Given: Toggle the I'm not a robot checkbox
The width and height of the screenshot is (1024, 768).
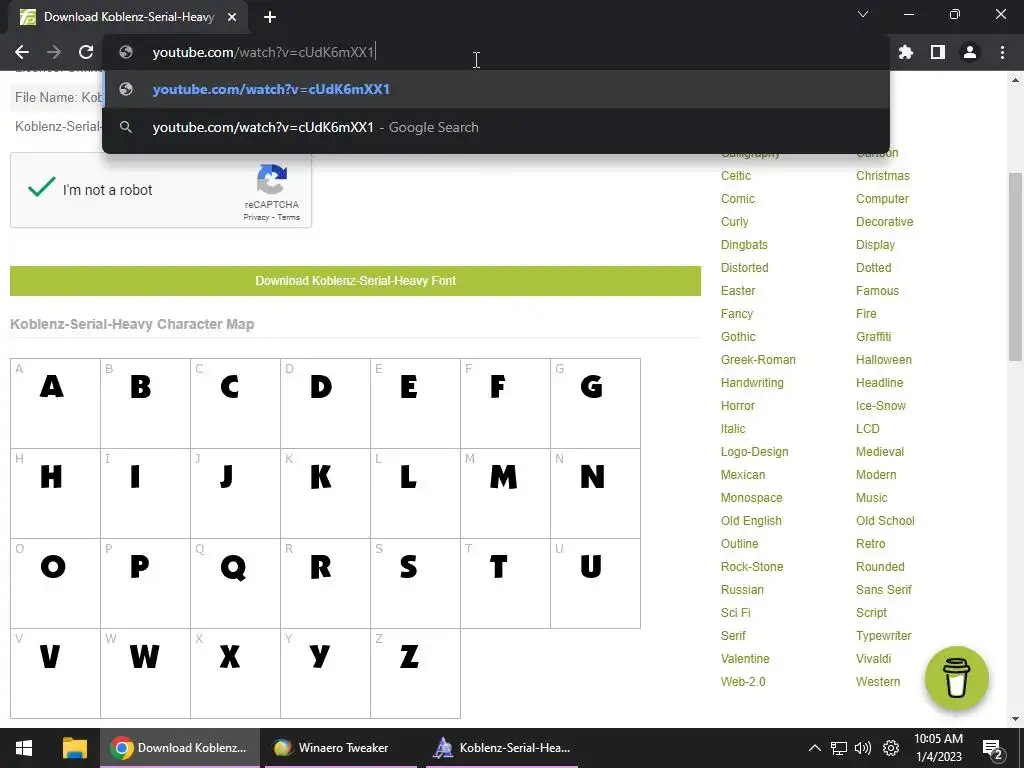Looking at the screenshot, I should [42, 187].
